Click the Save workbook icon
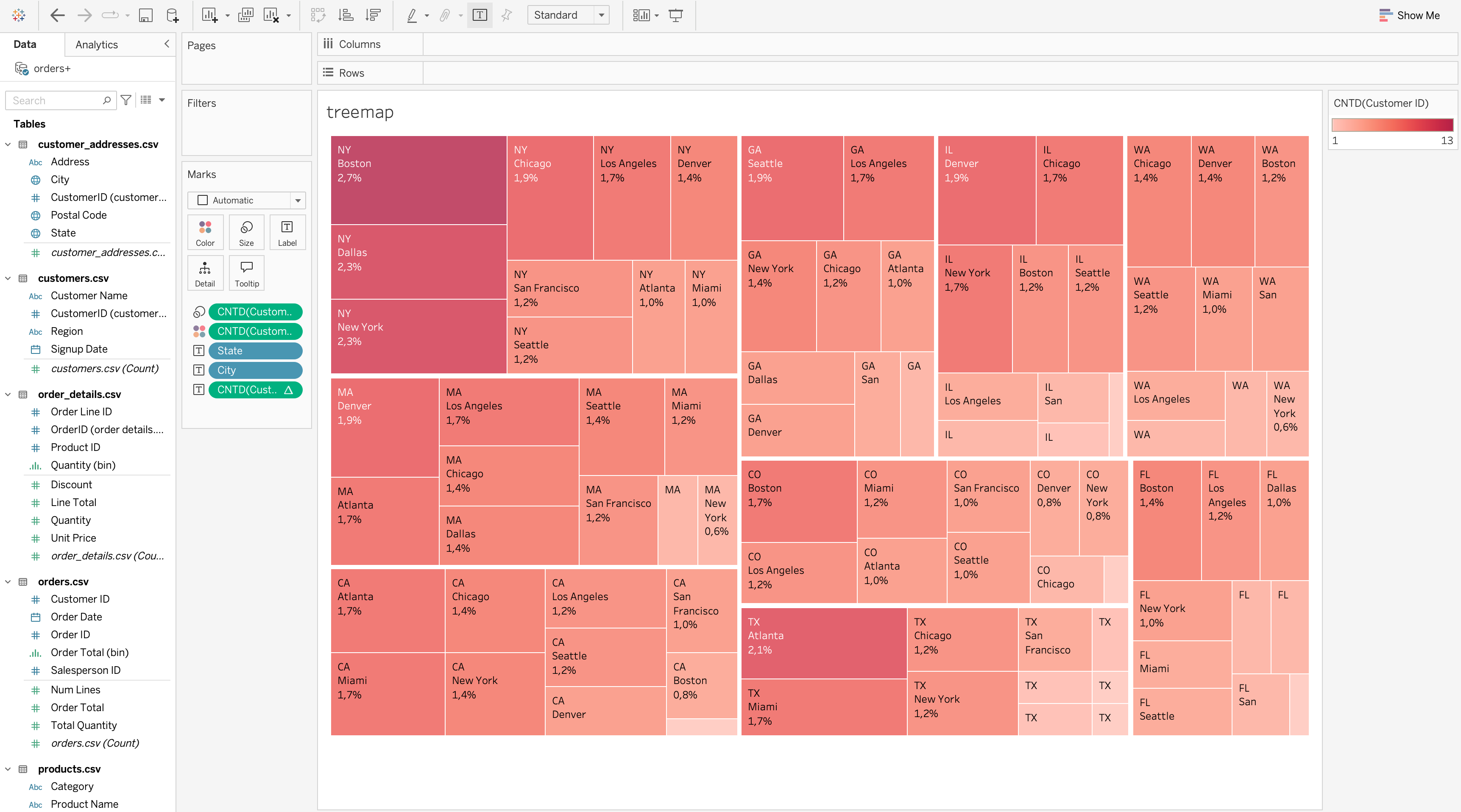The height and width of the screenshot is (812, 1461). pos(146,15)
